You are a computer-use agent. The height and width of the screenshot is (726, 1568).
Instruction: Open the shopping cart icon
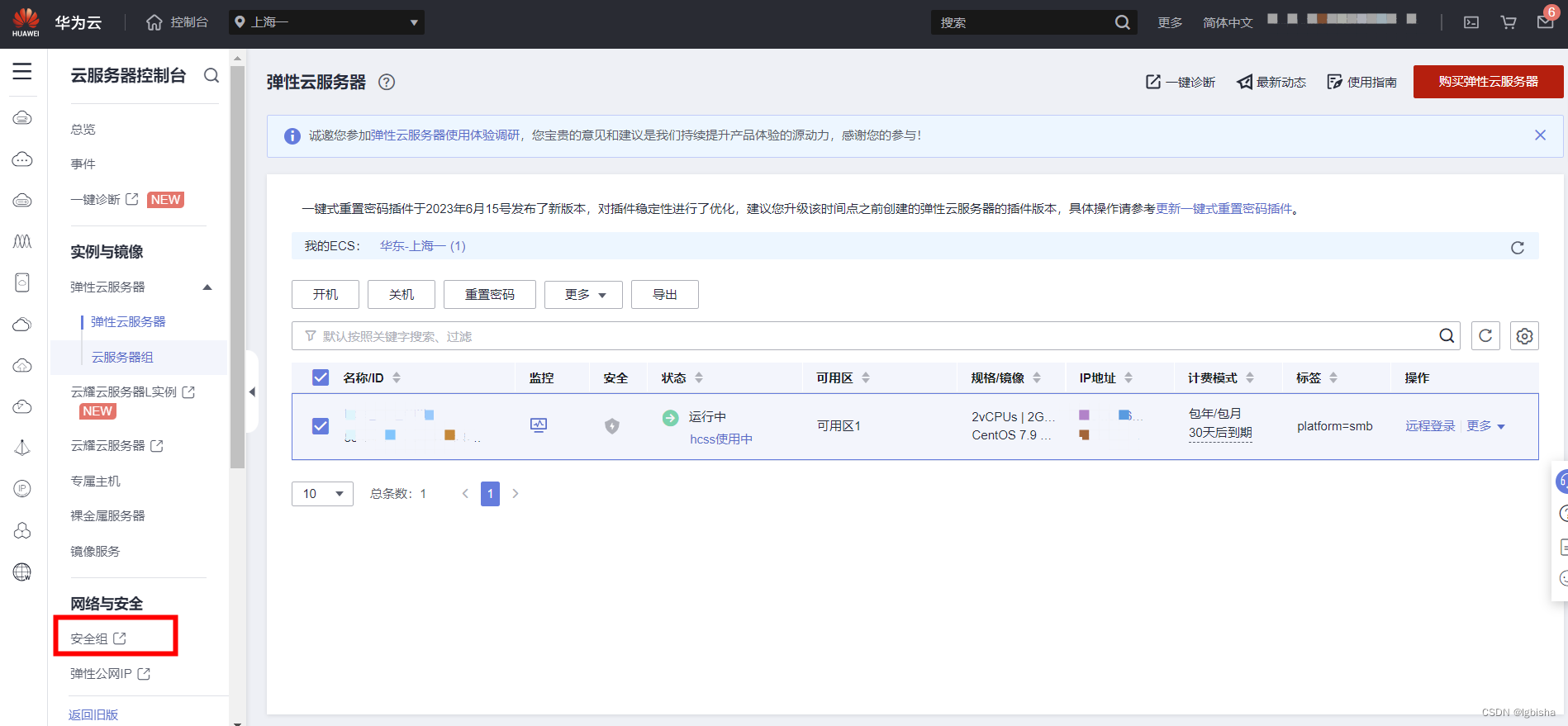[1509, 22]
